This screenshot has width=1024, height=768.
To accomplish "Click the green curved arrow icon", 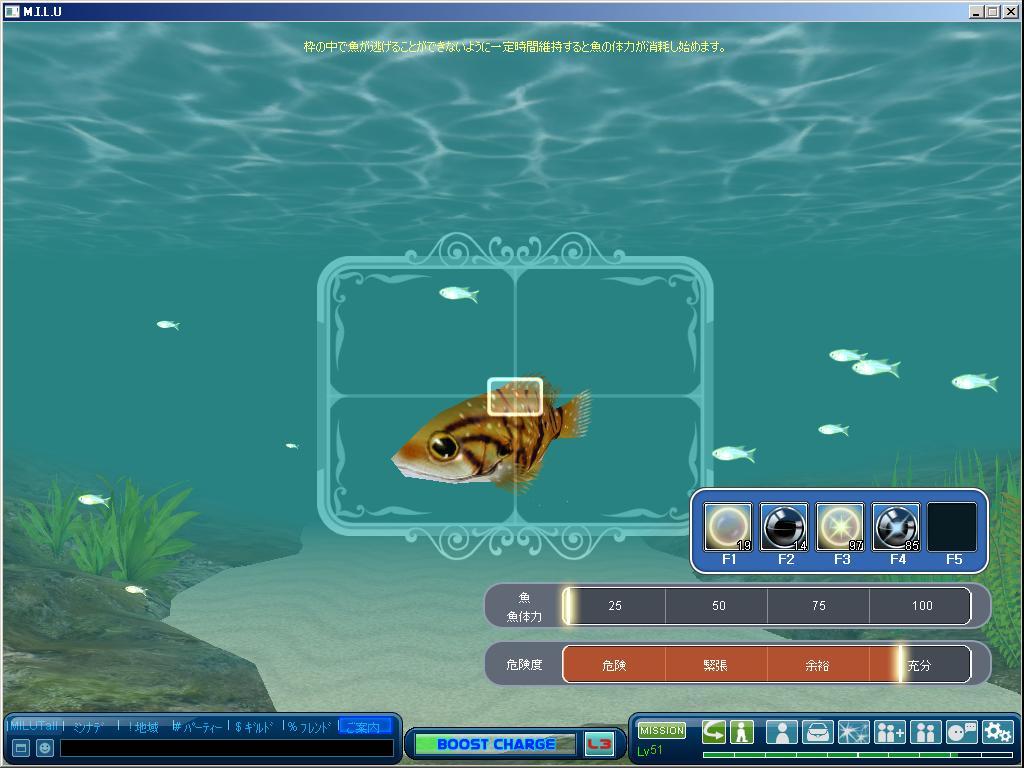I will (x=713, y=732).
